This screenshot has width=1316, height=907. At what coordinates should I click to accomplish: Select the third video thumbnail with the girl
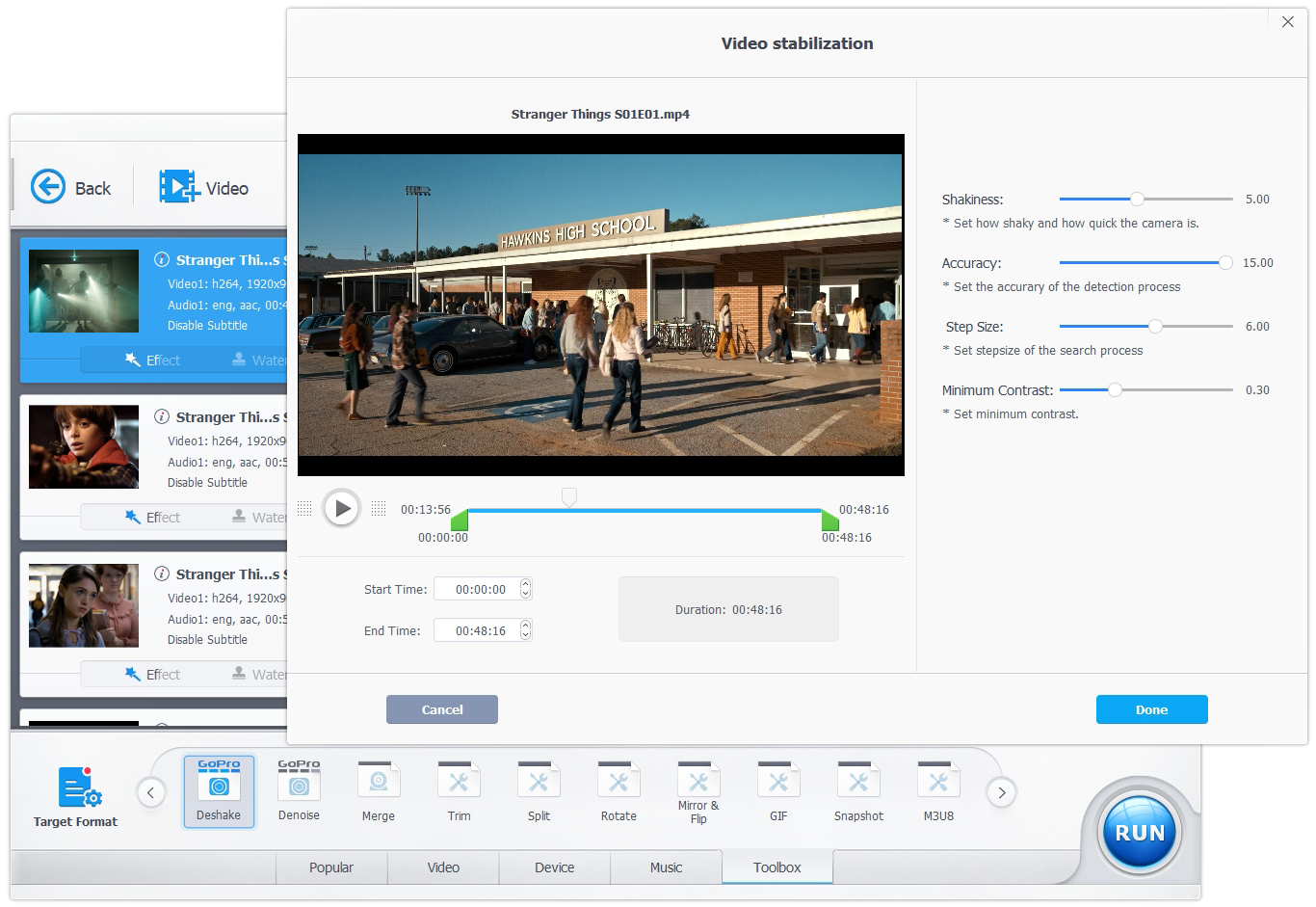84,605
